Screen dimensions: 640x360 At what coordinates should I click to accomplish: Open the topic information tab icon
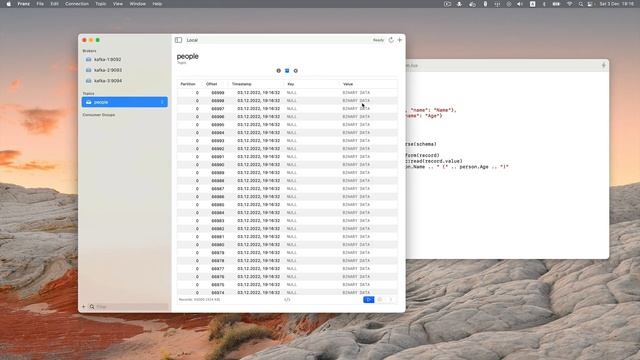tap(279, 71)
